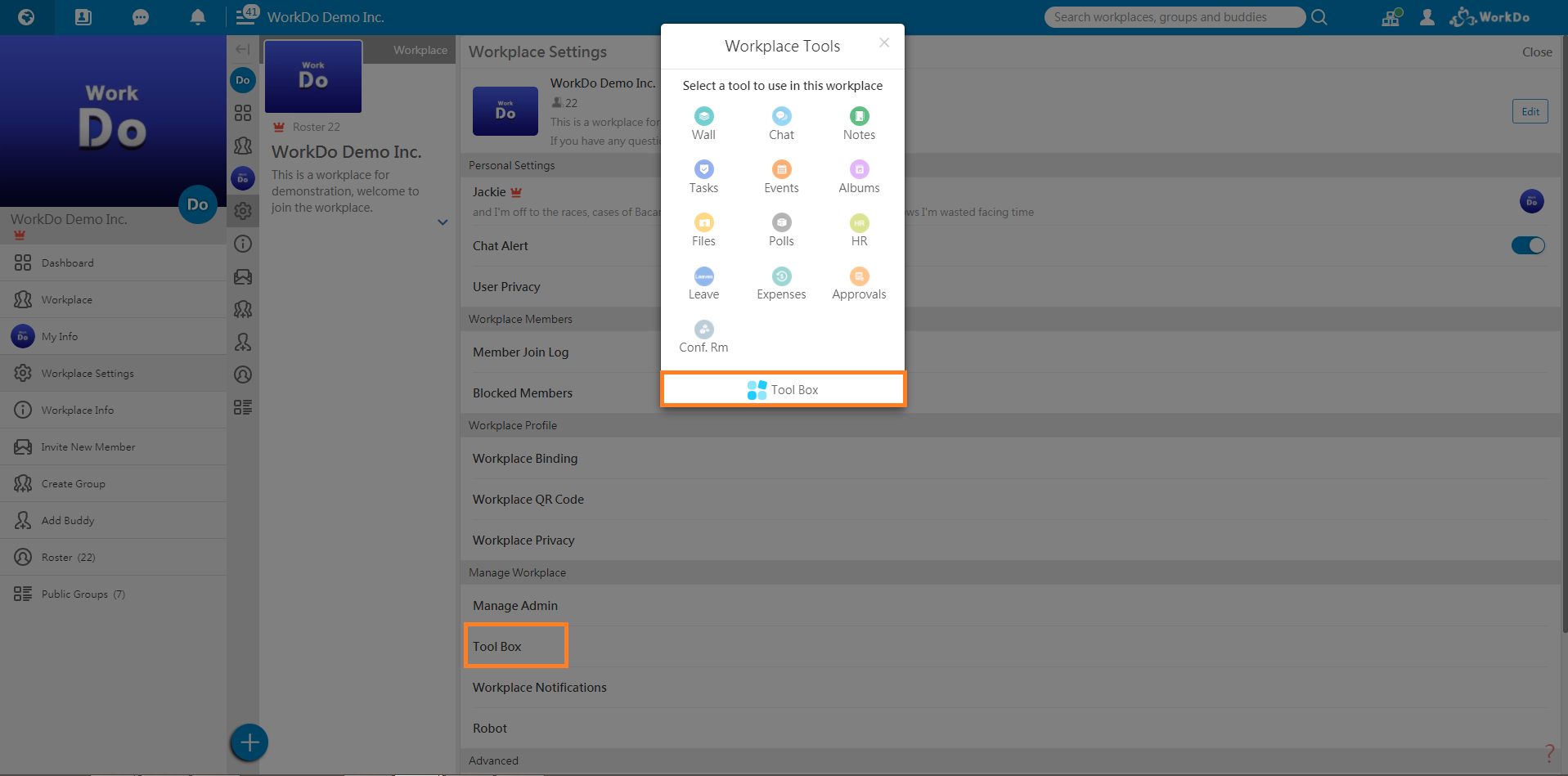Screen dimensions: 1568x776
Task: Click the WorkDo Demo Inc. logo thumbnail in settings
Action: tap(505, 111)
